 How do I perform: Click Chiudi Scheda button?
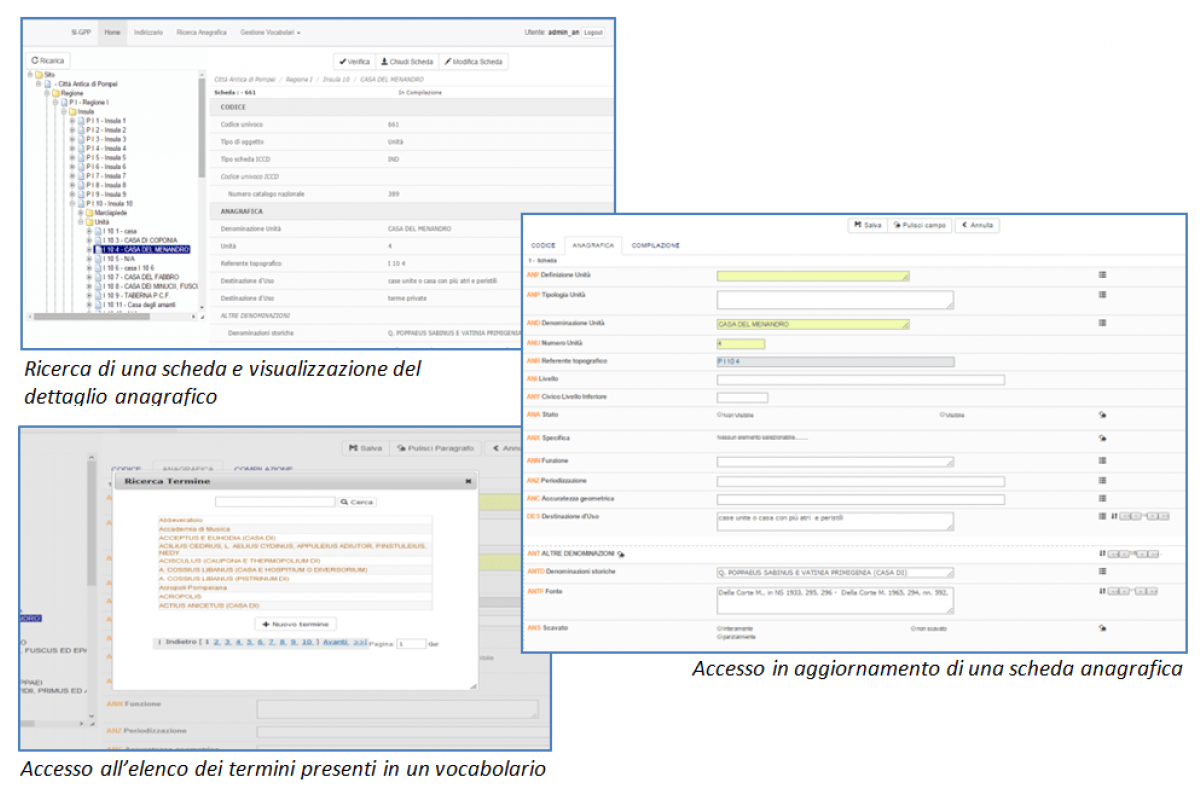coord(407,61)
